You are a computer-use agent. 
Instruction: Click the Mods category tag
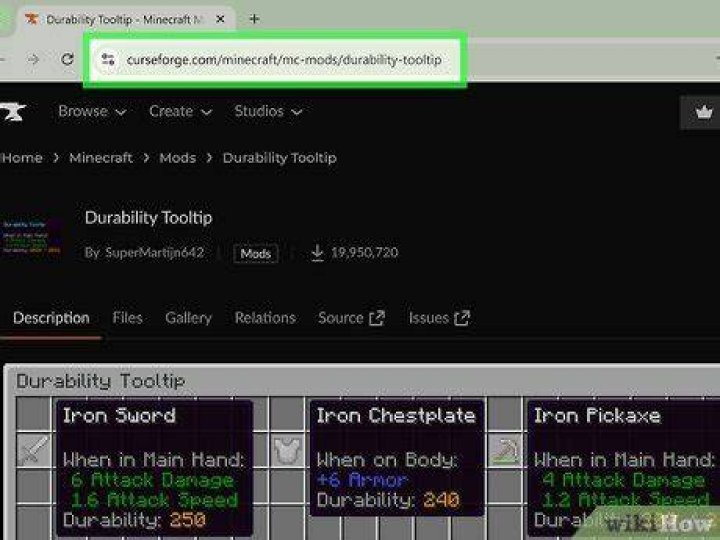[256, 253]
